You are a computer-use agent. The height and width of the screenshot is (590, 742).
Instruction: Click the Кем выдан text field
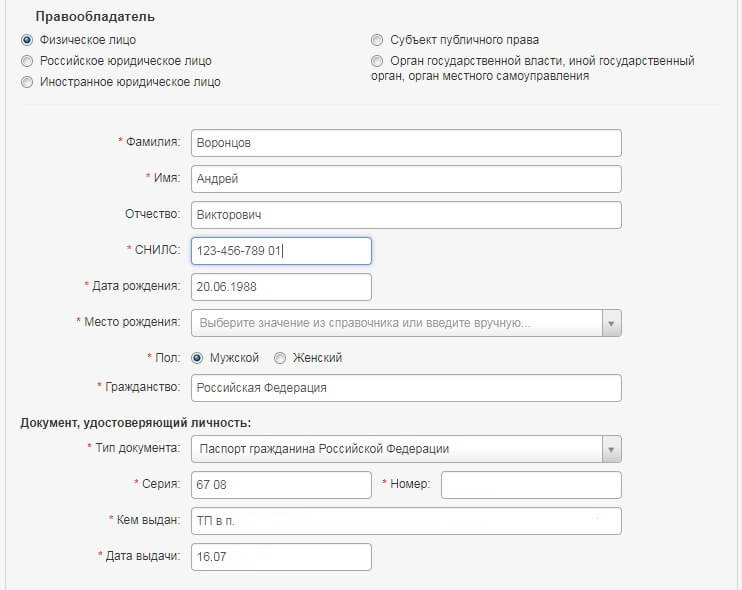pyautogui.click(x=406, y=521)
